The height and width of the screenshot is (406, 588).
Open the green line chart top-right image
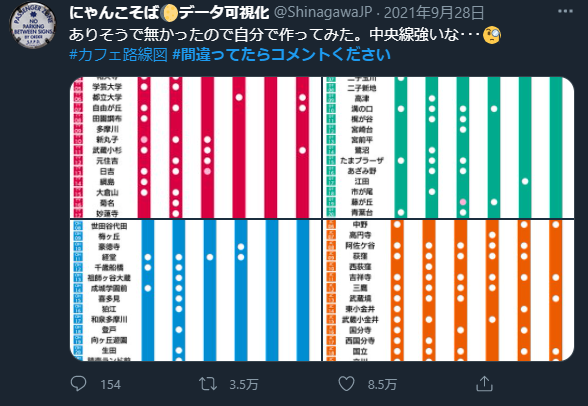[x=448, y=147]
